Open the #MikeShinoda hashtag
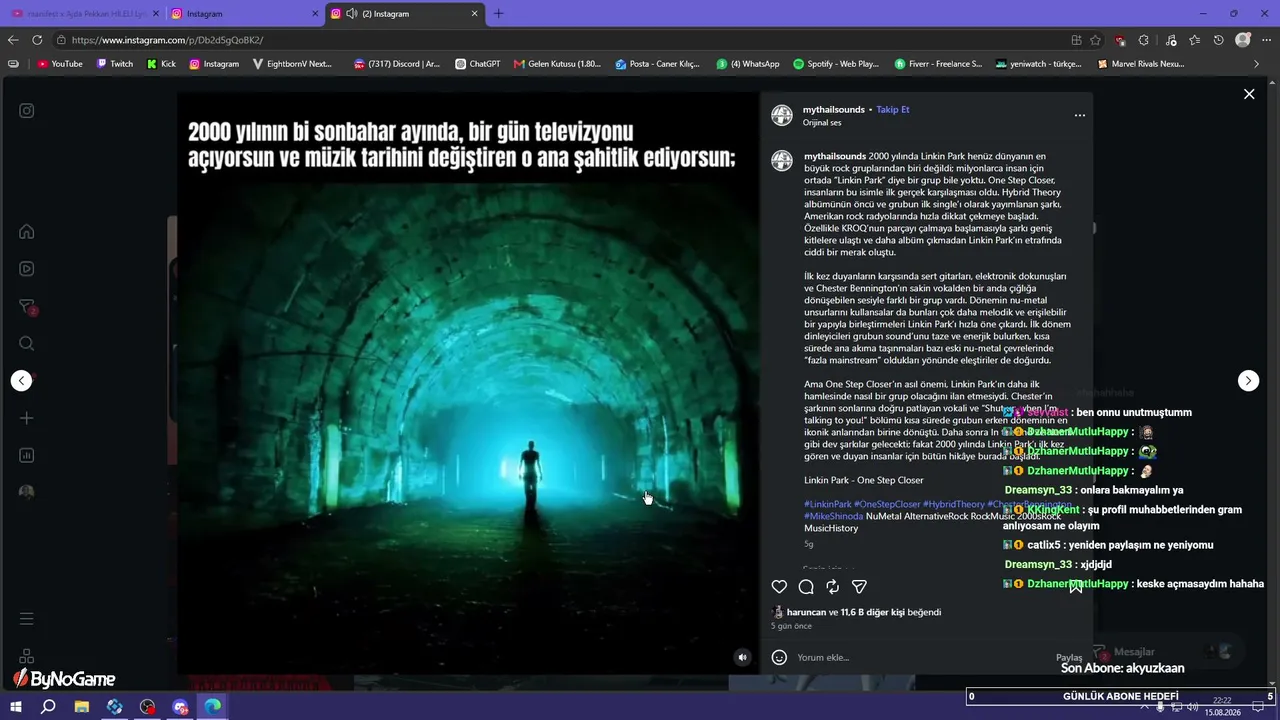Image resolution: width=1280 pixels, height=720 pixels. coord(833,516)
